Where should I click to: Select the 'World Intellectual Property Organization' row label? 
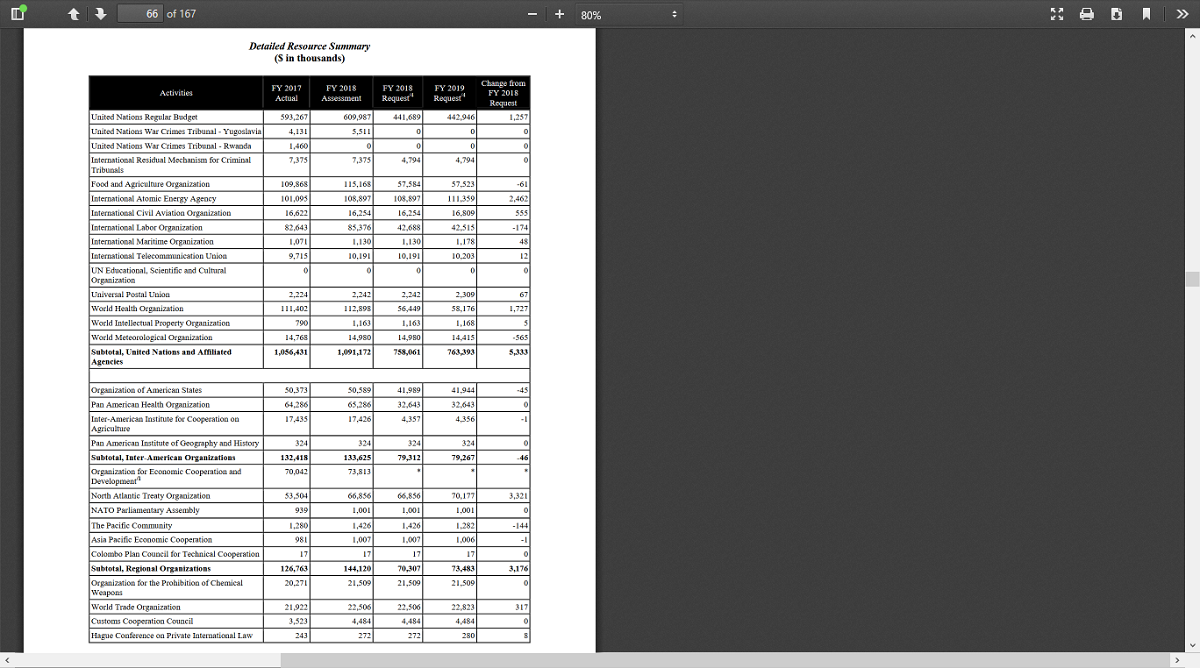160,323
